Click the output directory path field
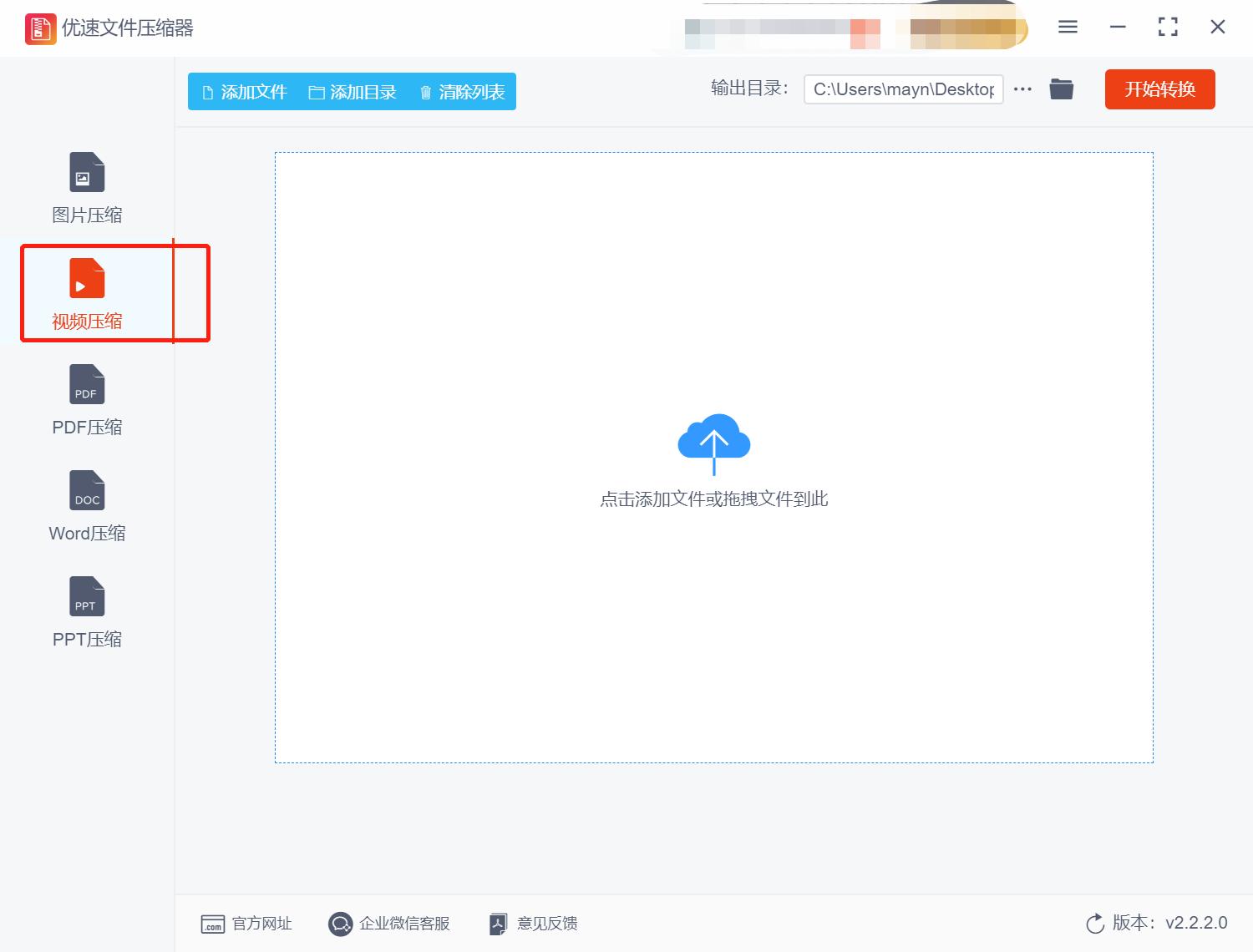1253x952 pixels. pos(903,89)
